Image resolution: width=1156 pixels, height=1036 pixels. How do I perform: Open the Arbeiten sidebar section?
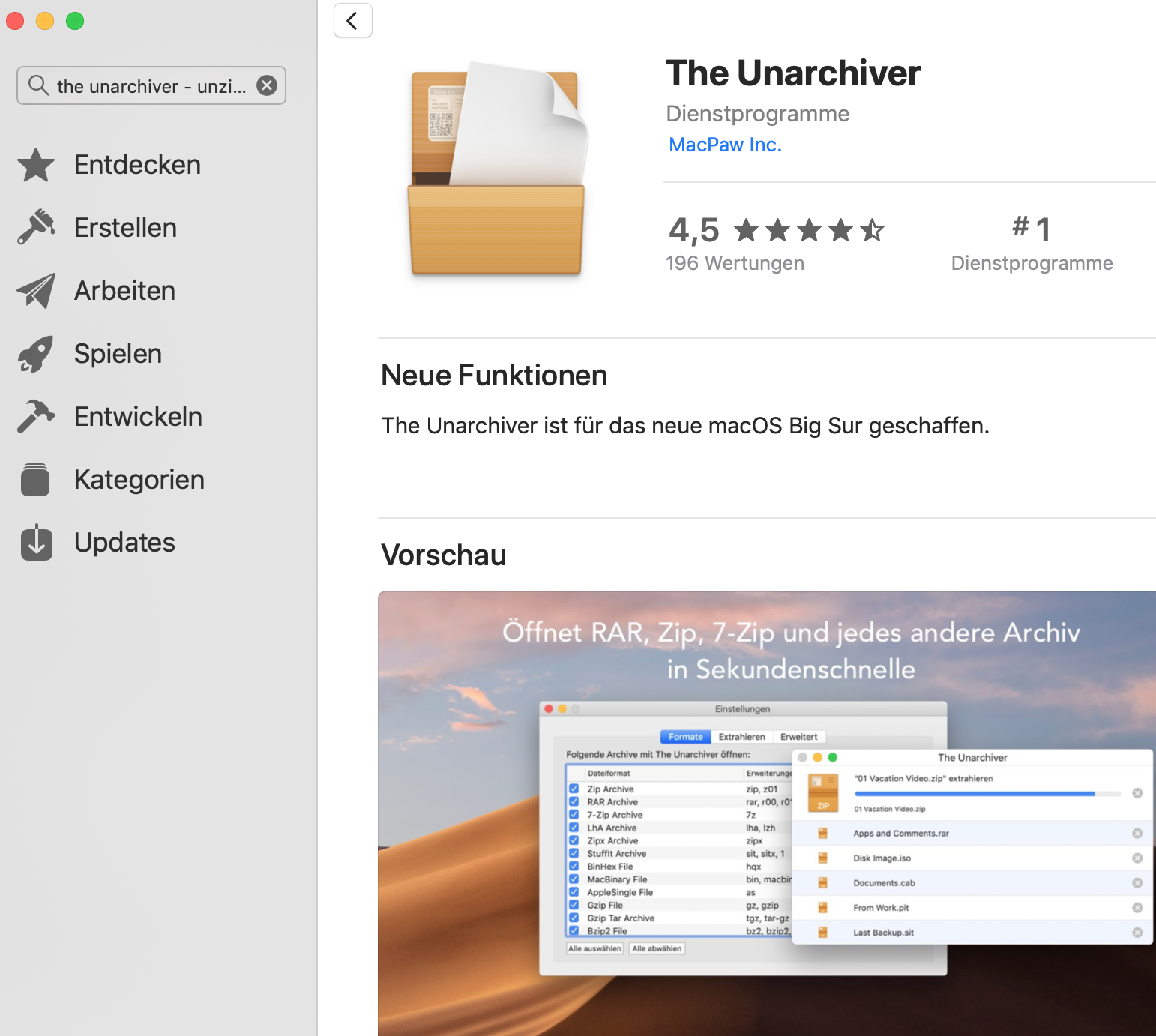(x=125, y=291)
